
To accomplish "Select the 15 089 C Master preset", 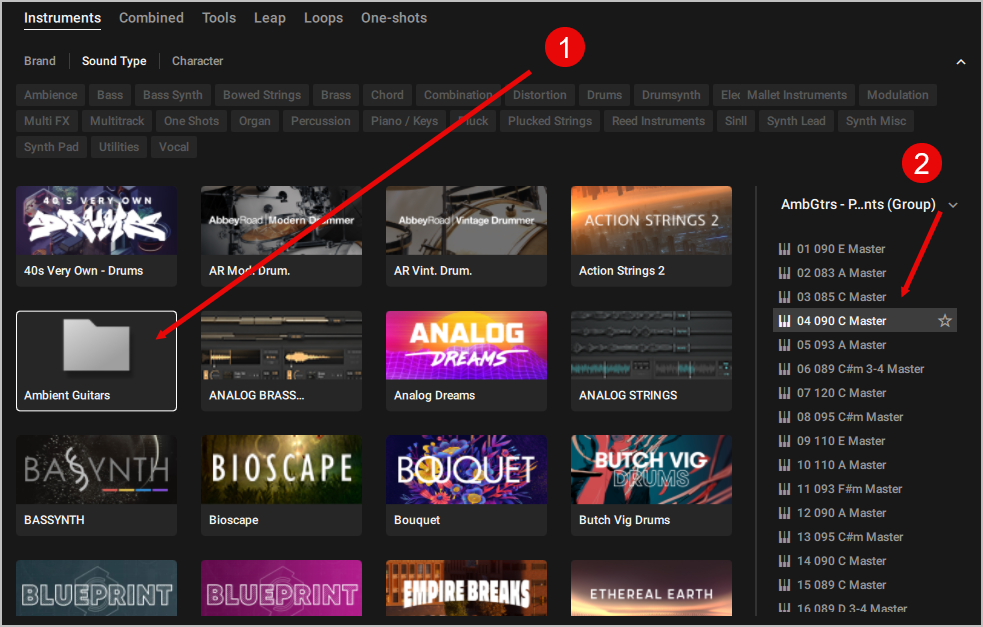I will [865, 585].
